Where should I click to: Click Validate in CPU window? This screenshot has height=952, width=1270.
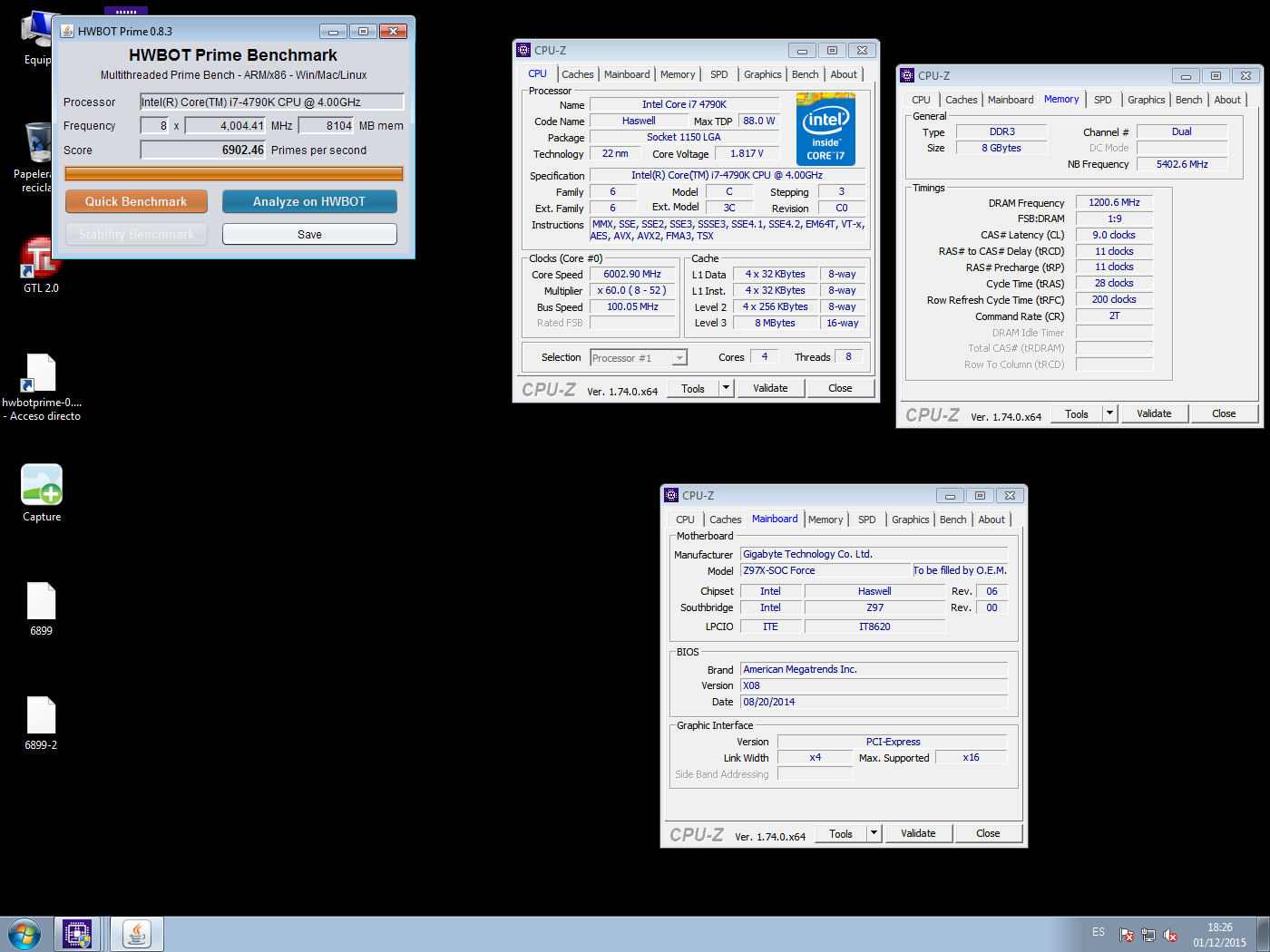click(x=770, y=388)
